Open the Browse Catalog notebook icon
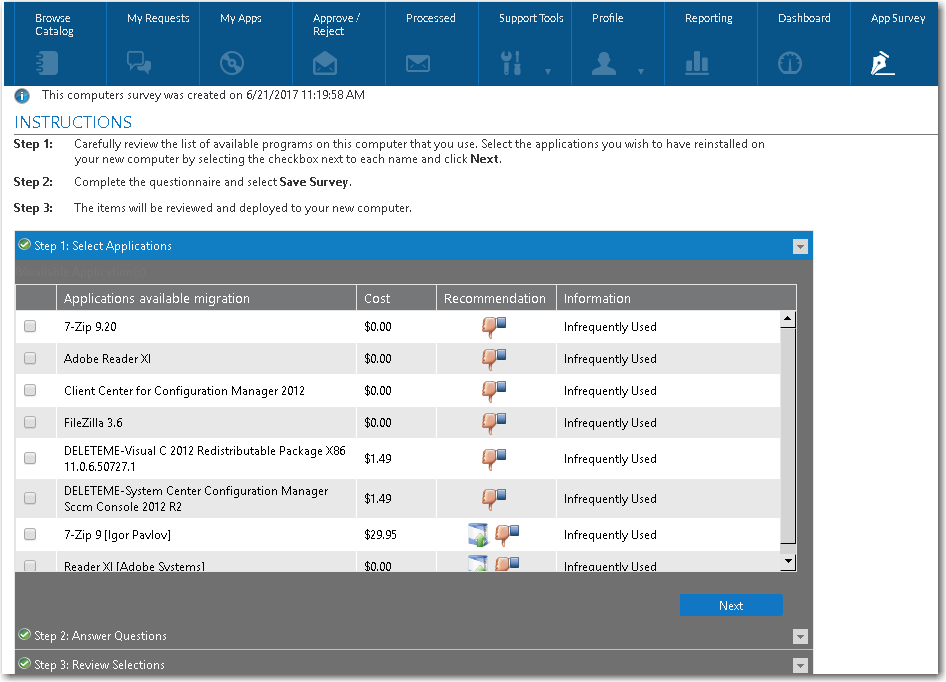Screen dimensions: 946x682 click(47, 63)
